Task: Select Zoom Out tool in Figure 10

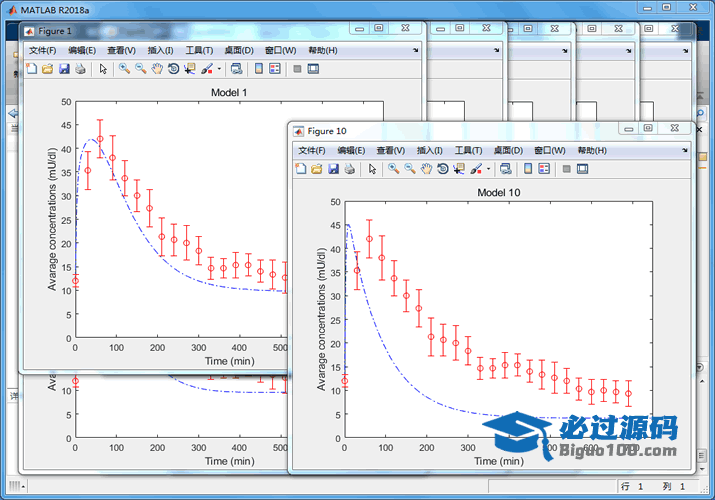Action: click(410, 169)
